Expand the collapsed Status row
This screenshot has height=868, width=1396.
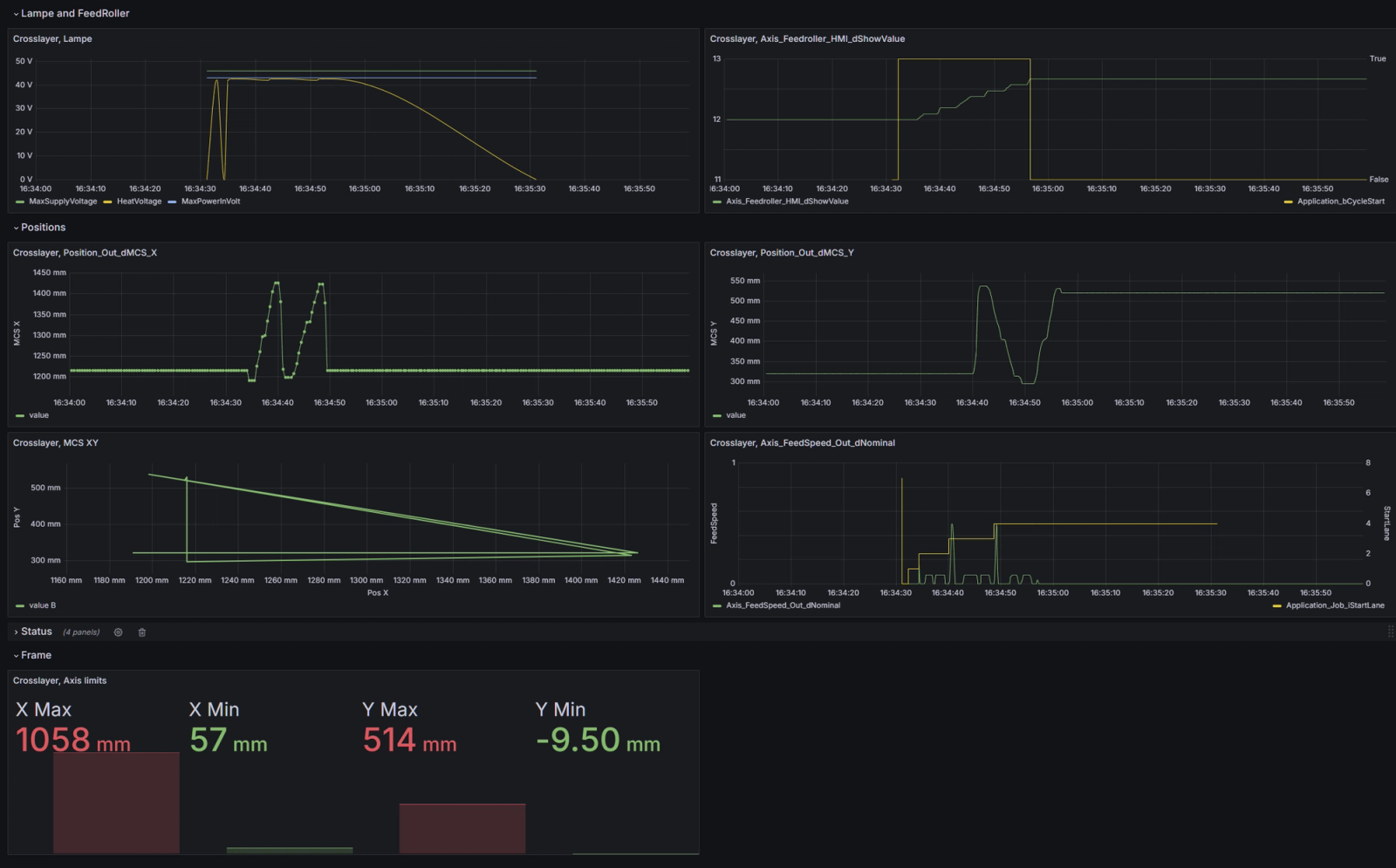[32, 632]
